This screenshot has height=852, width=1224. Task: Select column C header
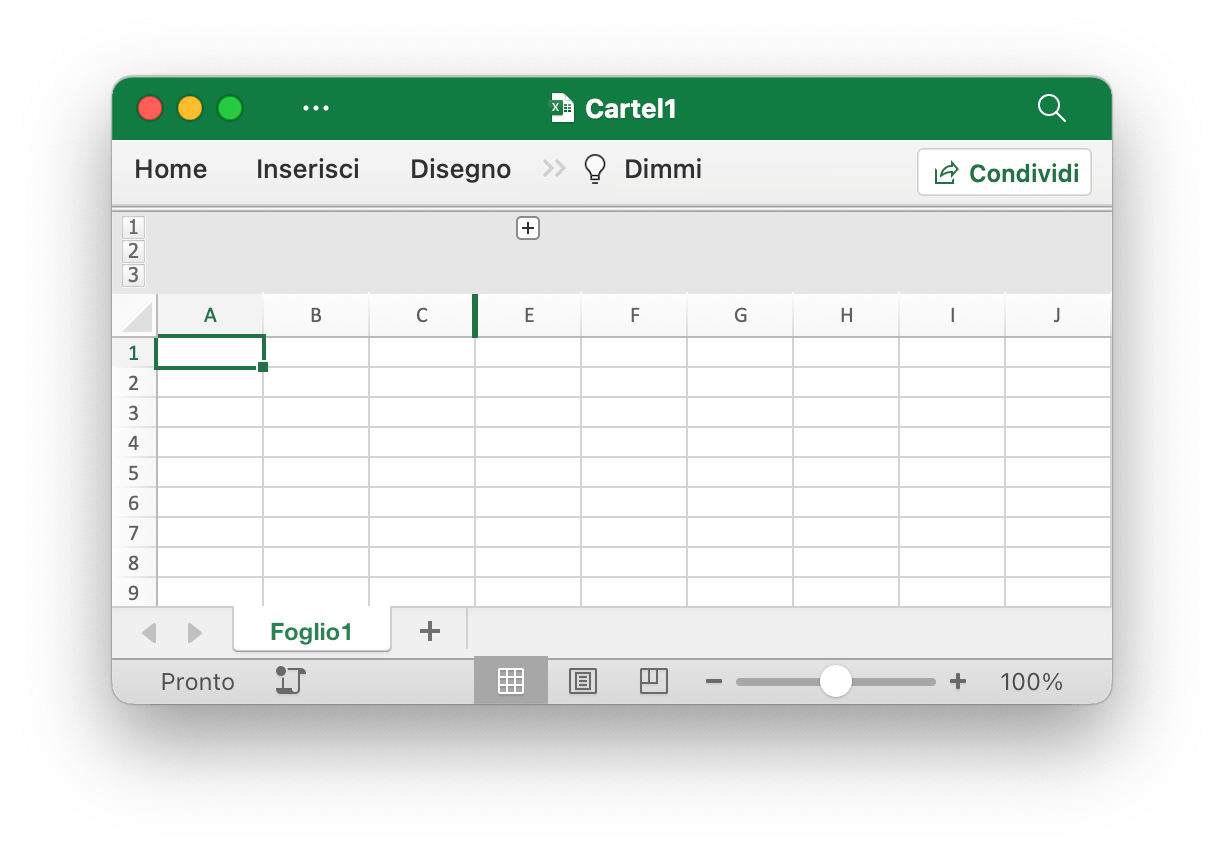[x=422, y=315]
